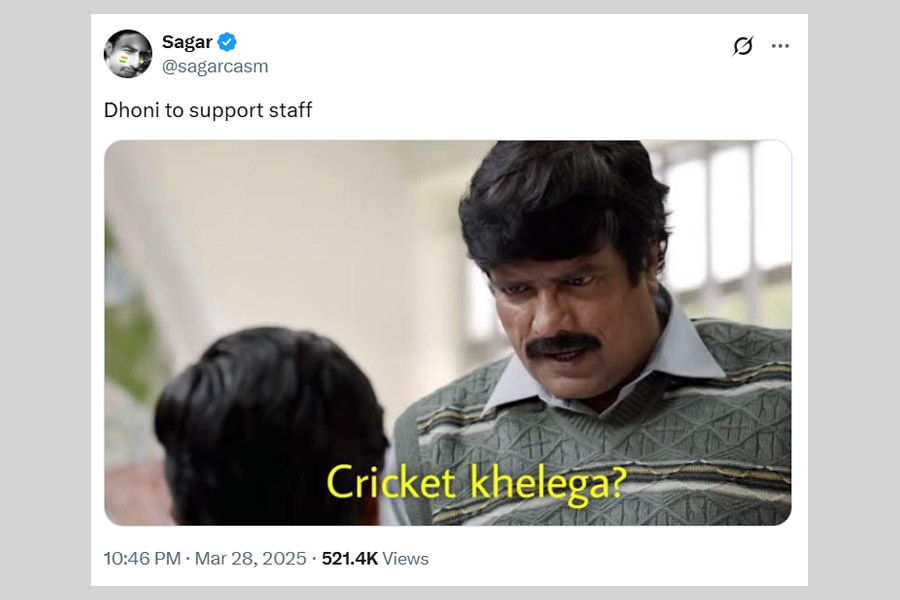Open the @sagarcasm handle link

tap(215, 67)
